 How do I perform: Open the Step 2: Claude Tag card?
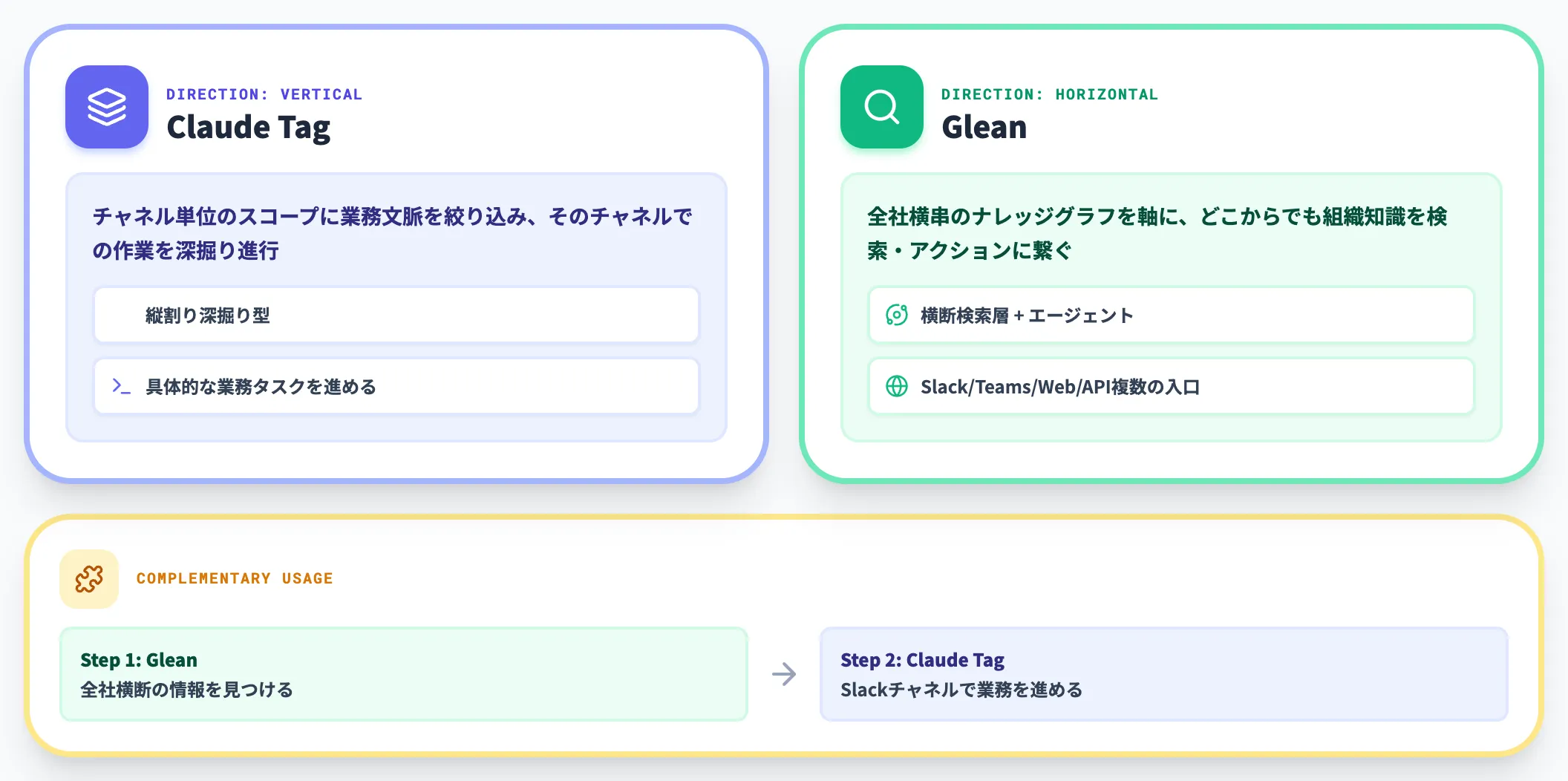pyautogui.click(x=1164, y=674)
